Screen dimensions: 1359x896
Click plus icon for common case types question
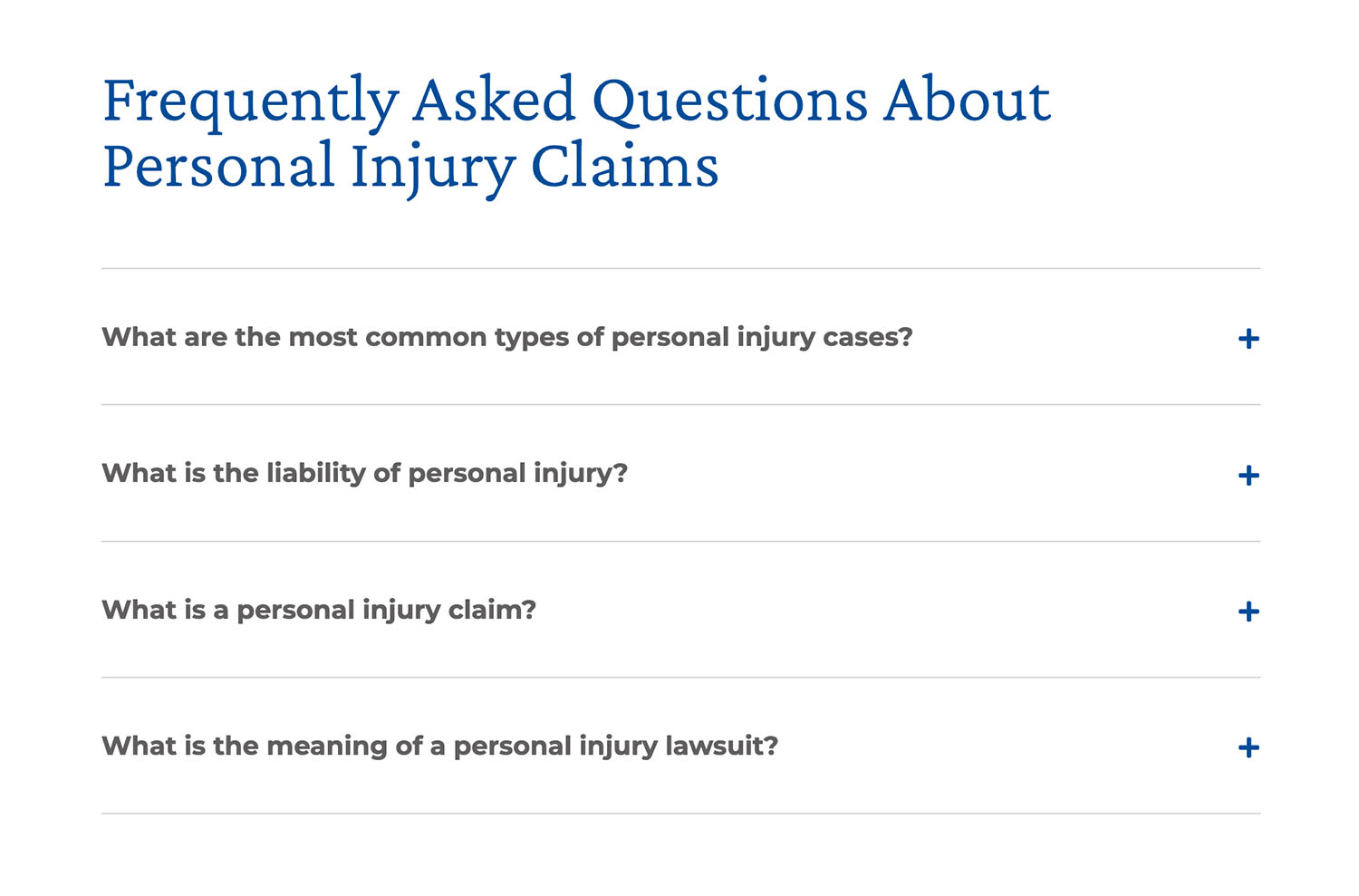(x=1248, y=339)
